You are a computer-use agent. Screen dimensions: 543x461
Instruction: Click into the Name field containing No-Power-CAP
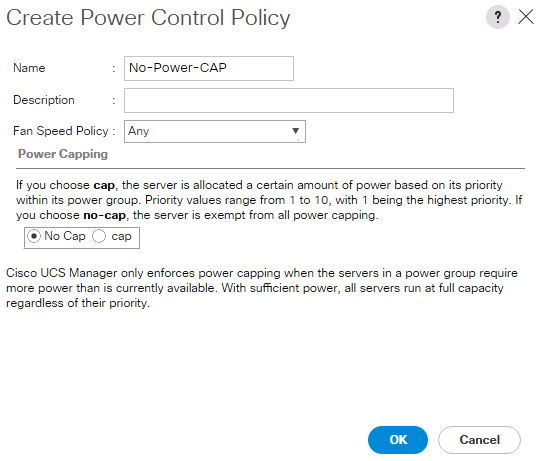coord(209,68)
